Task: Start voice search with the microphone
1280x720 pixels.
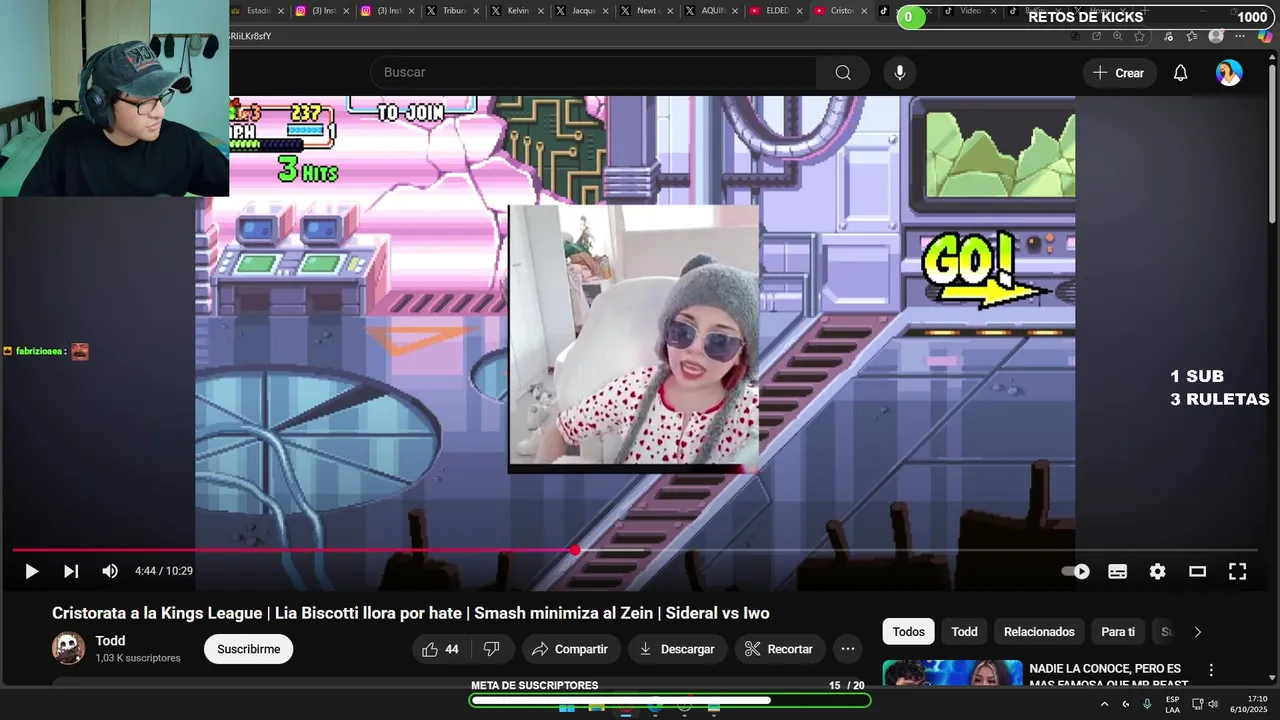Action: [900, 72]
